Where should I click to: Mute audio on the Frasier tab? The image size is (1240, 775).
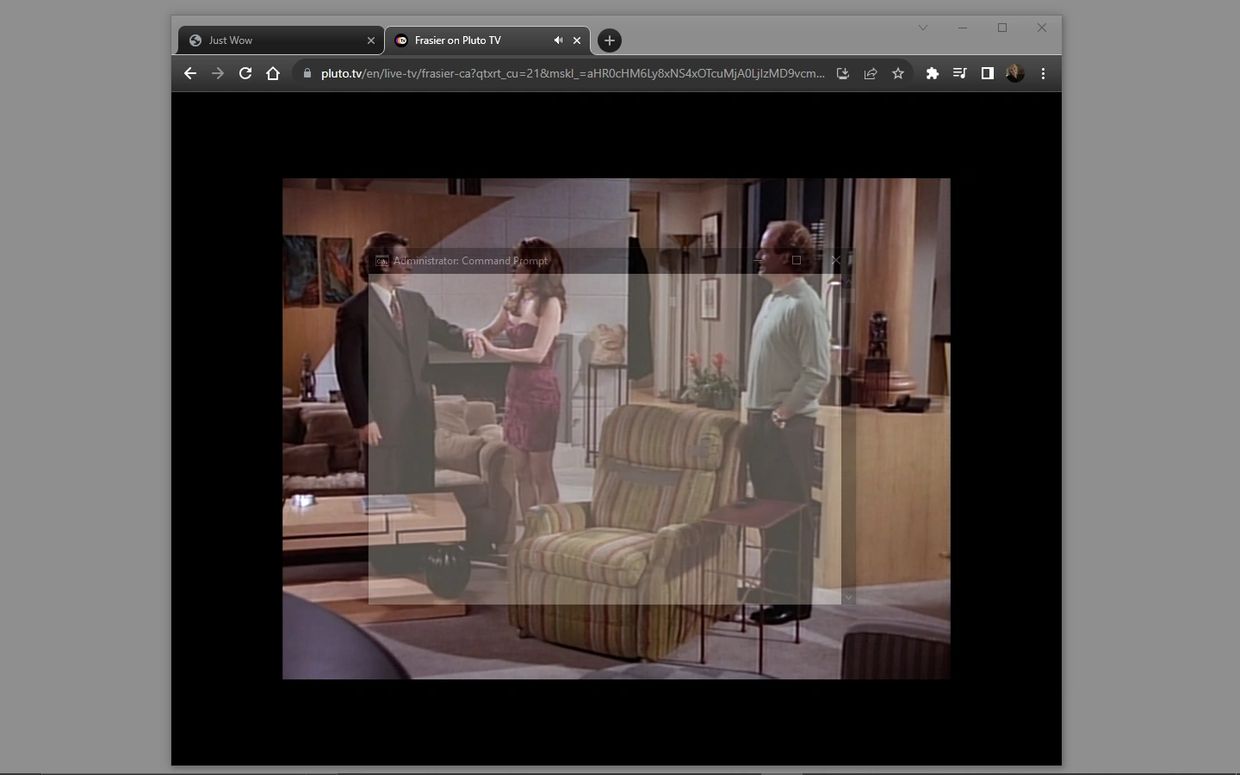pos(558,40)
